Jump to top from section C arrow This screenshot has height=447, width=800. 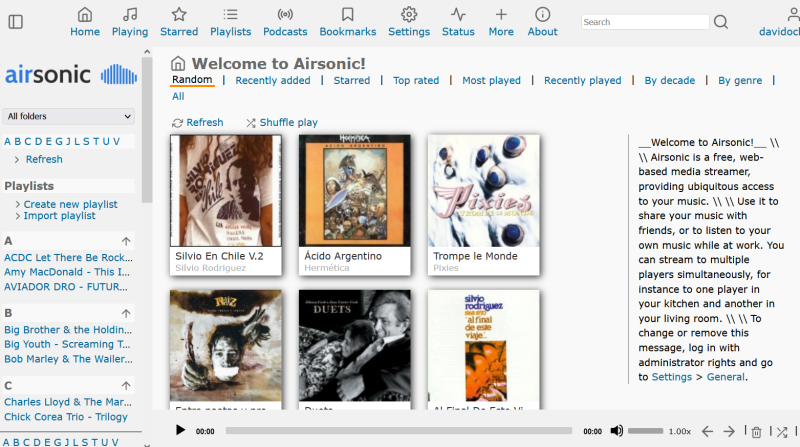(126, 386)
